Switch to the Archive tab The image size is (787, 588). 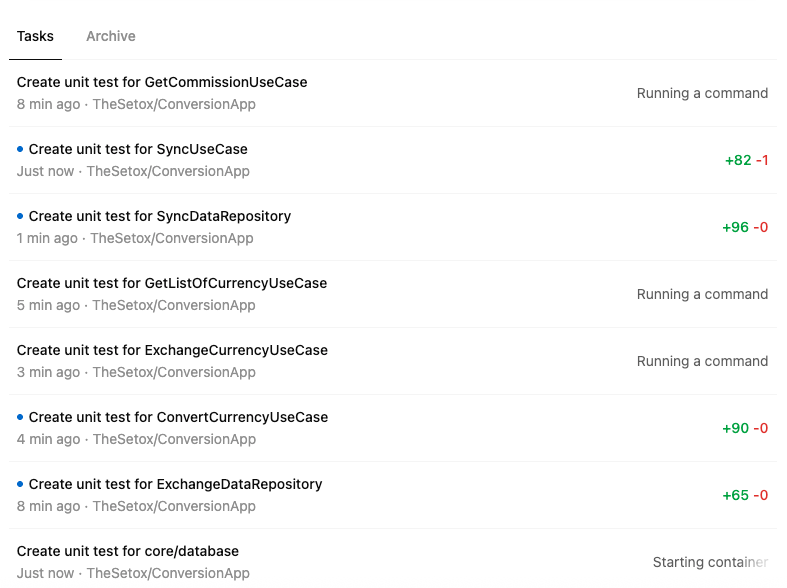point(110,36)
